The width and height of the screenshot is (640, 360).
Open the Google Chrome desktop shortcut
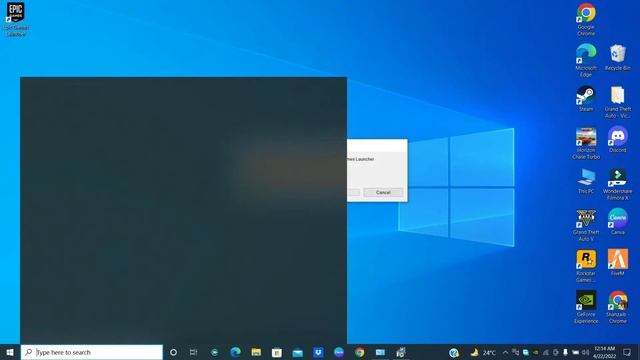tap(586, 19)
